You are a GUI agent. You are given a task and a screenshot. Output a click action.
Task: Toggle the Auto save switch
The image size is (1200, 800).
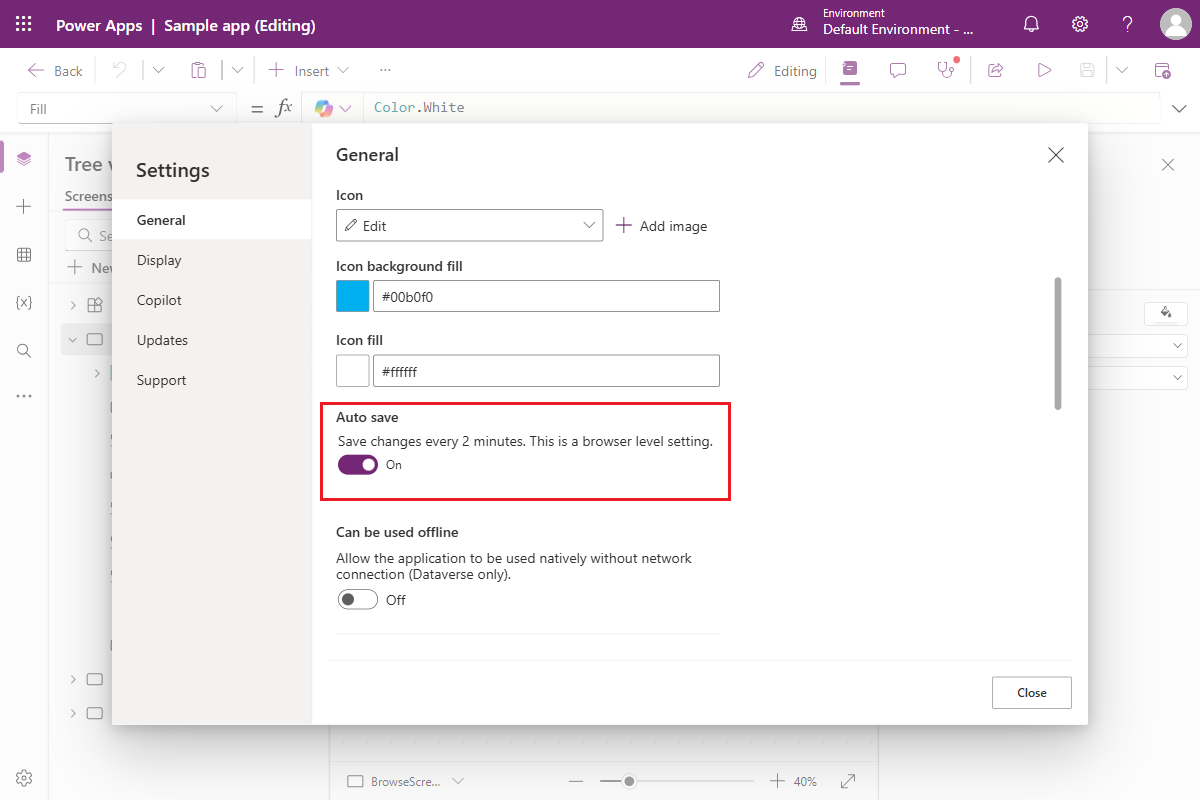click(358, 465)
